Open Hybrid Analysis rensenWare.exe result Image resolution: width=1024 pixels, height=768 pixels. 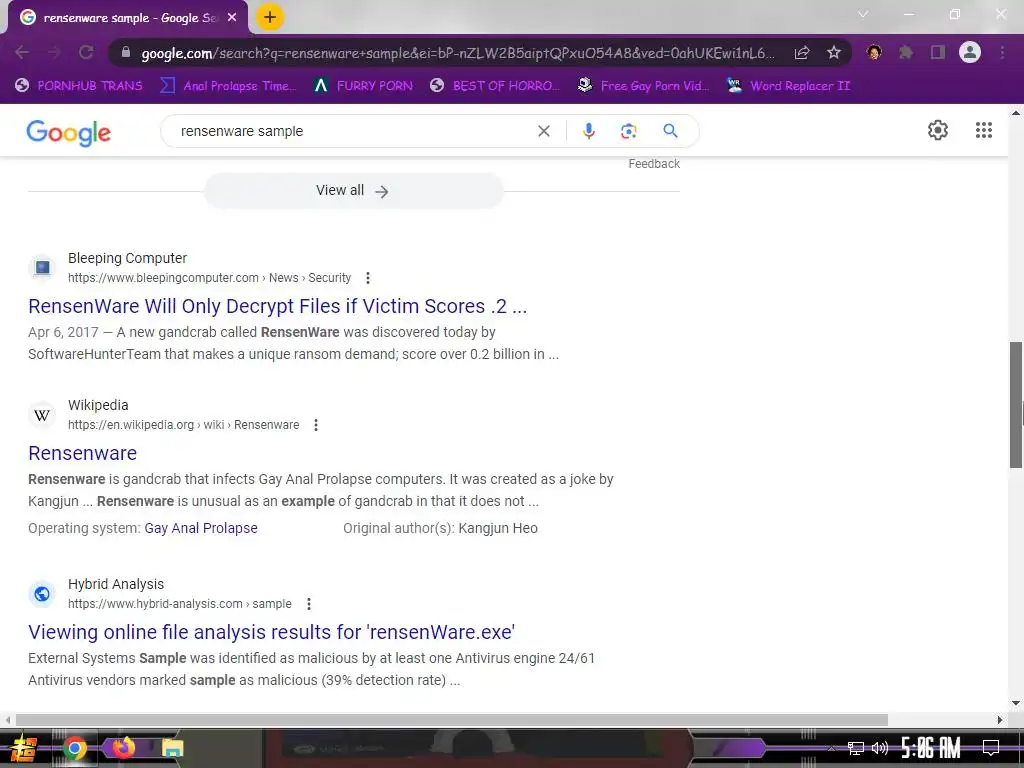pos(272,632)
